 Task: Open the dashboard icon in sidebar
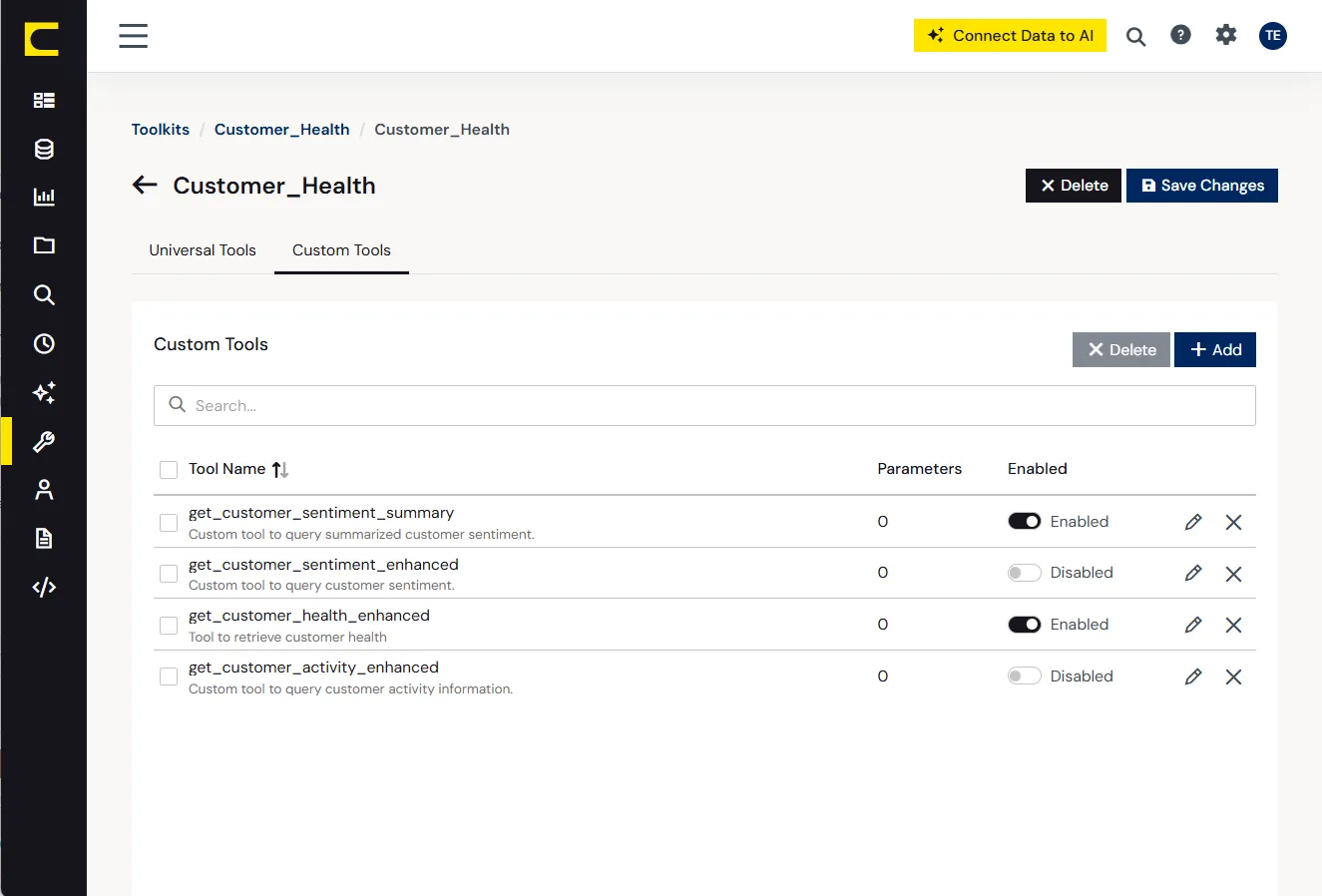click(x=44, y=100)
